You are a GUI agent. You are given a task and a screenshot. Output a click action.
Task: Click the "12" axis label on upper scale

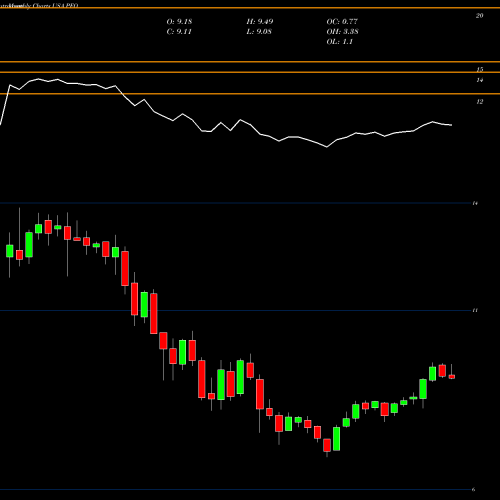pos(479,102)
